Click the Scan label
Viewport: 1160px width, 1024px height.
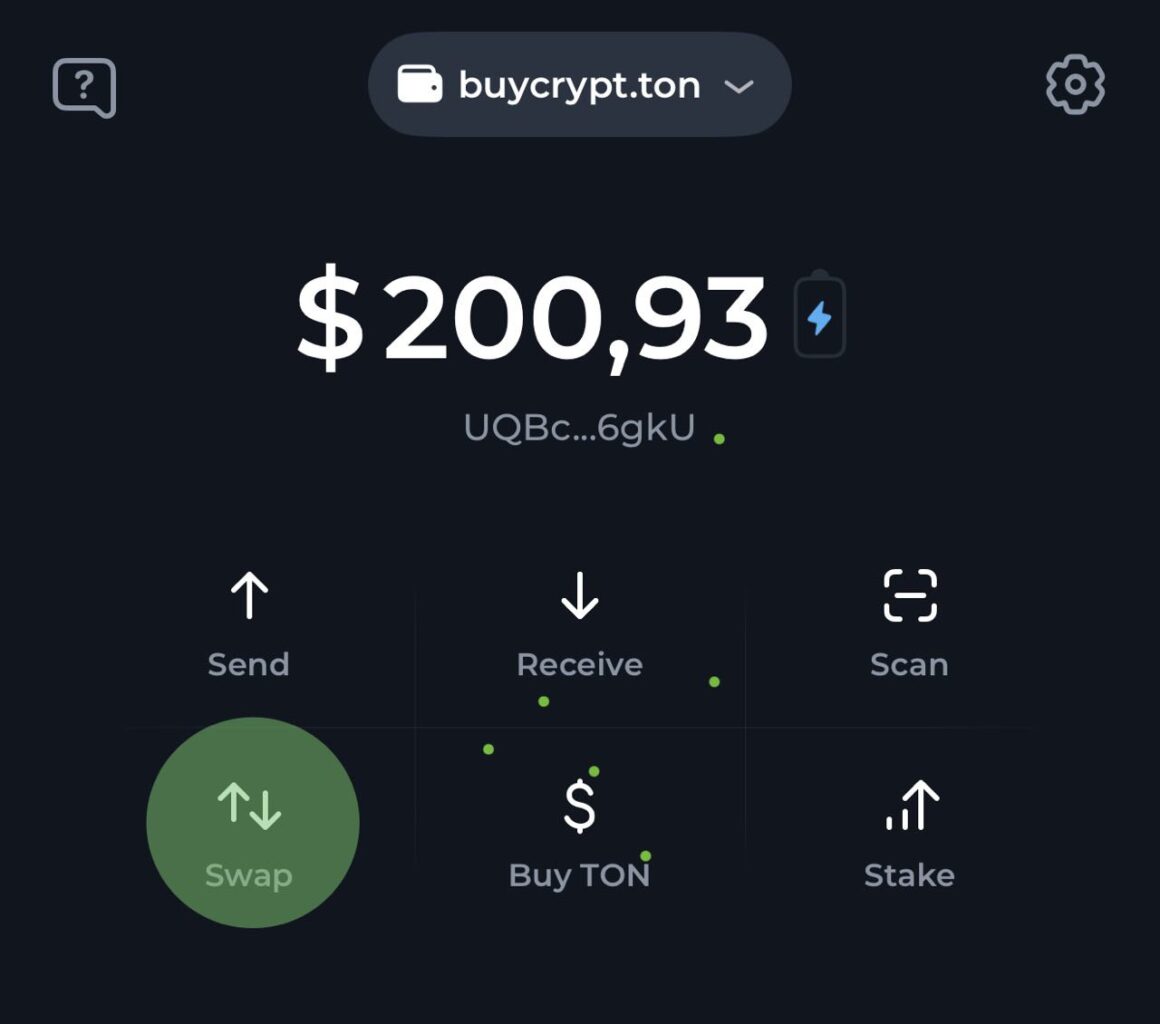[x=909, y=665]
